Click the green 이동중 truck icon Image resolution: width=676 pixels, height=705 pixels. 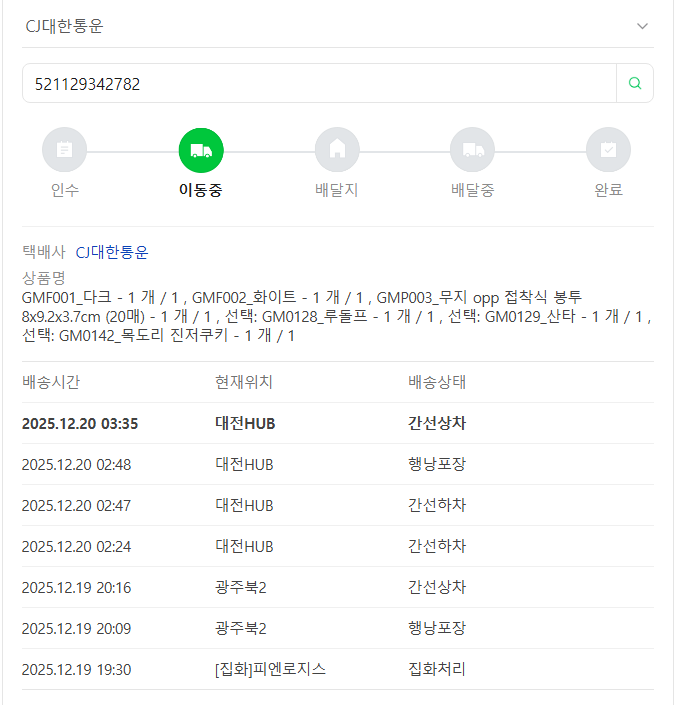(x=201, y=150)
